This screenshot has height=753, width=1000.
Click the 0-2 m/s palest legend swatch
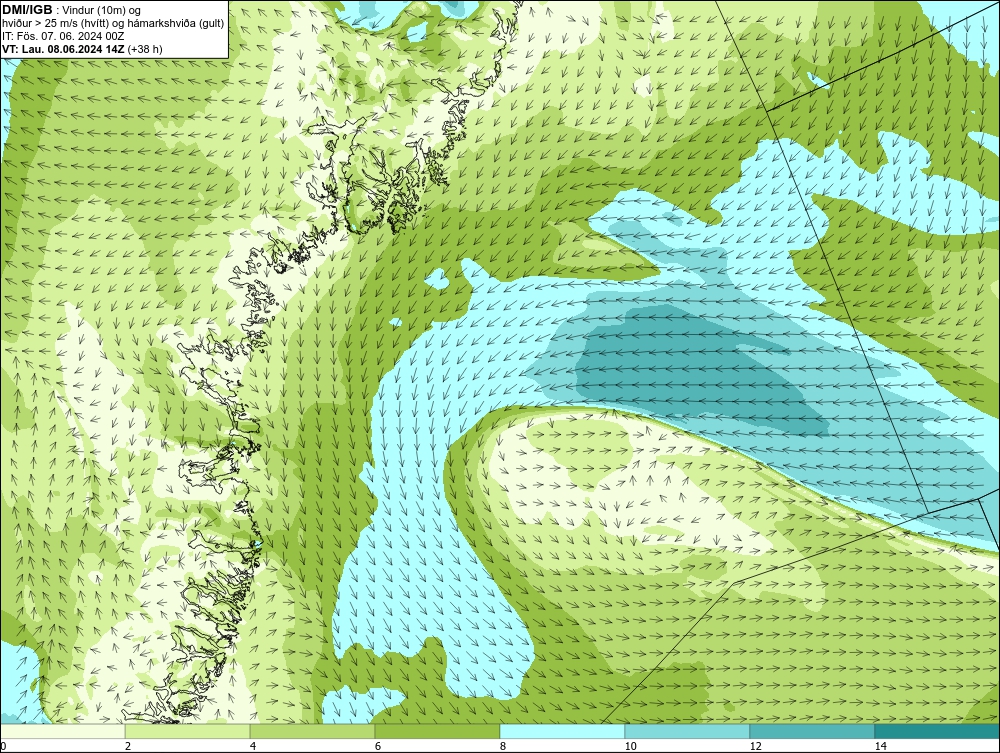[x=62, y=731]
